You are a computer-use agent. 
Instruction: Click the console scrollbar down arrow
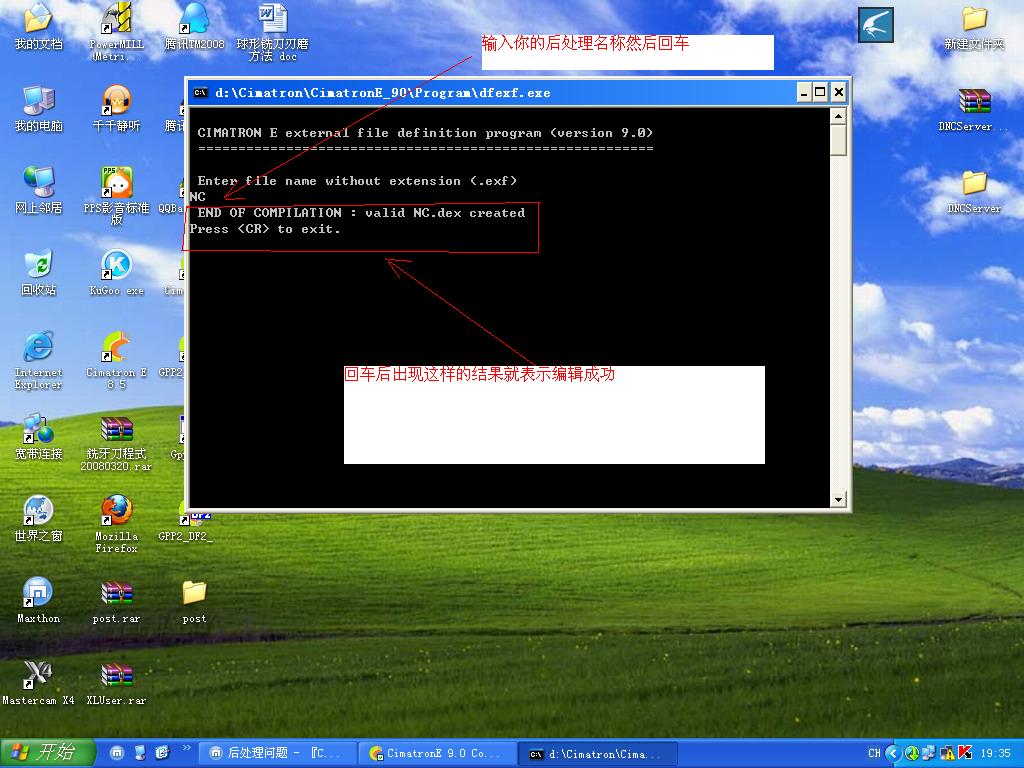[x=839, y=499]
